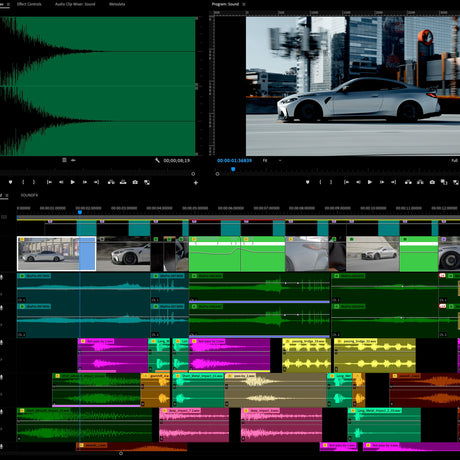Add marker in the Source monitor
This screenshot has height=460, width=460.
[x=10, y=182]
